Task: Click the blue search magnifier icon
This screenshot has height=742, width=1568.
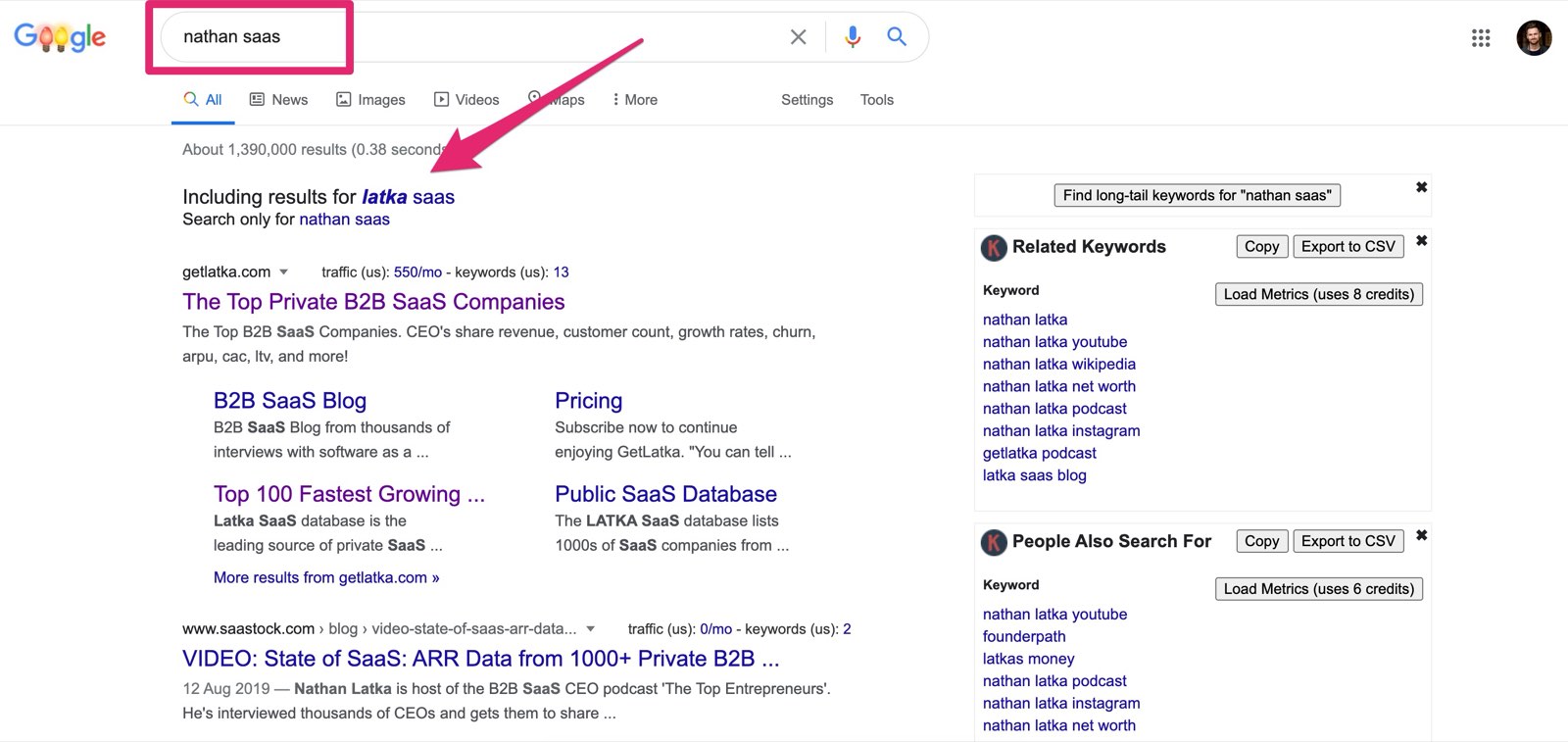Action: pos(896,37)
